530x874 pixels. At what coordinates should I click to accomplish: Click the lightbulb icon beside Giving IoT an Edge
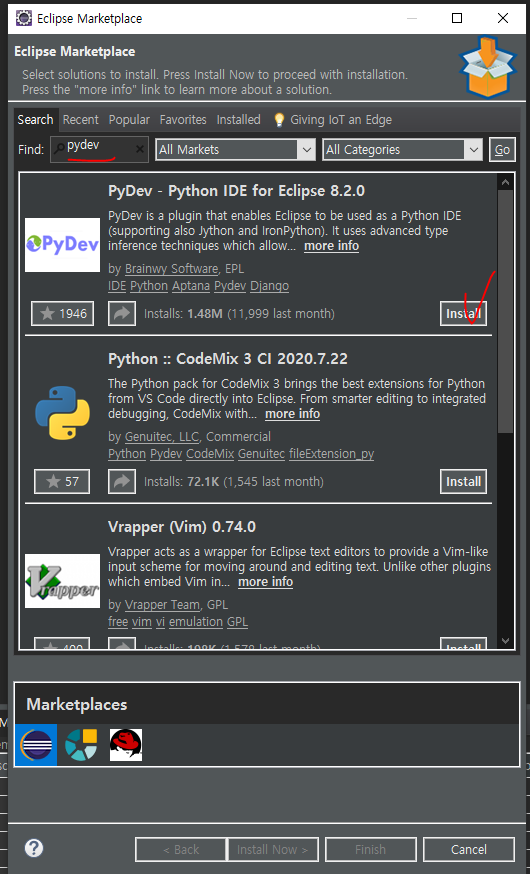click(280, 120)
